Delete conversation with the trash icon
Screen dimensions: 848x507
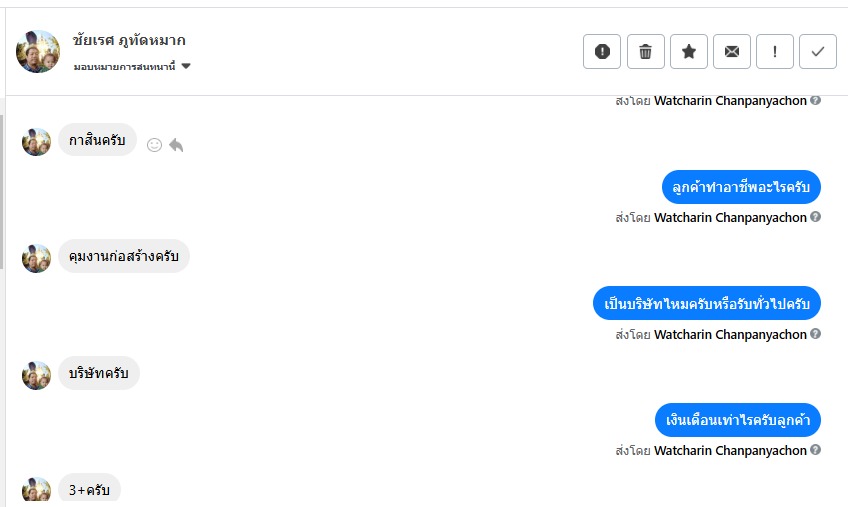pyautogui.click(x=646, y=52)
